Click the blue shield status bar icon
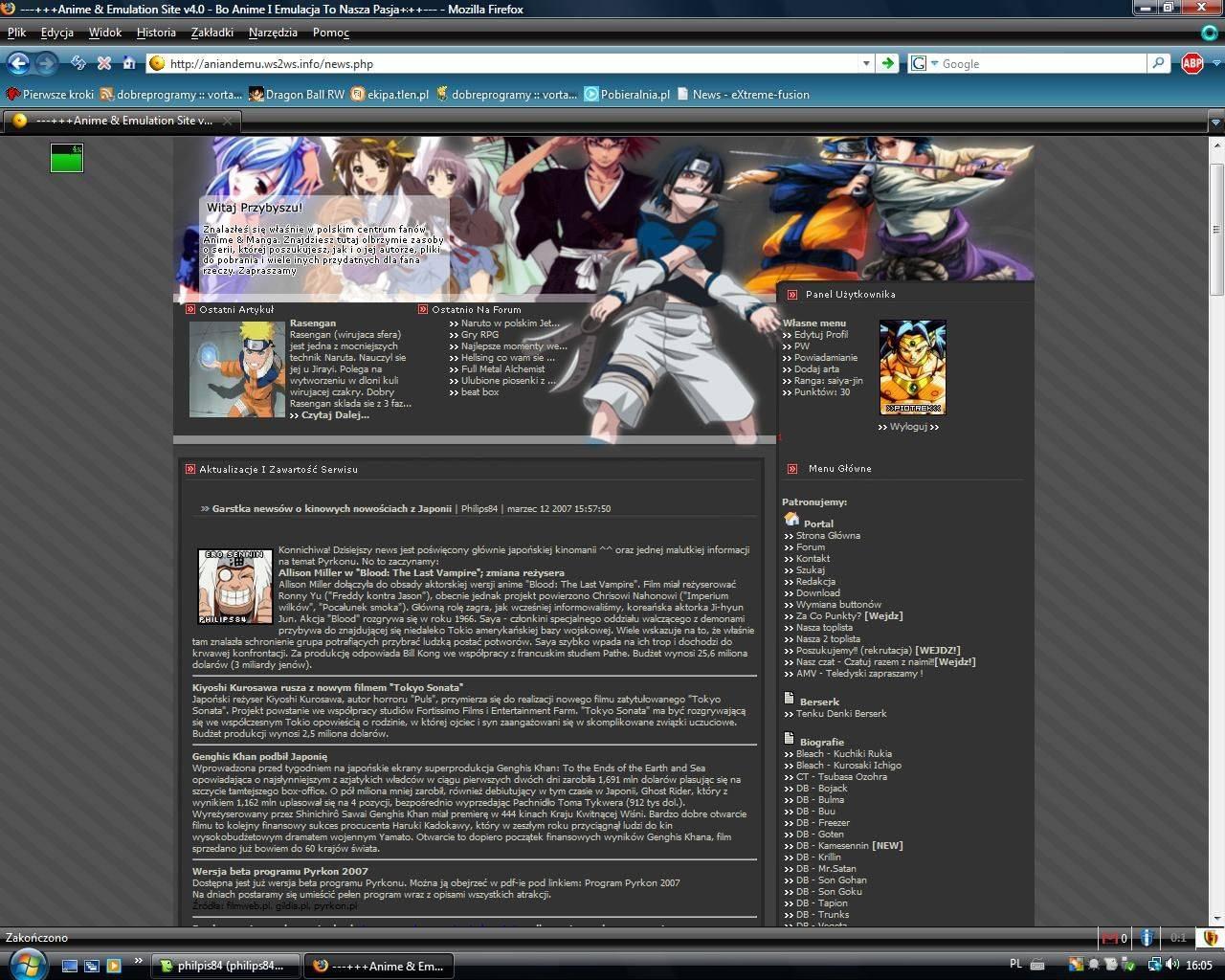Image resolution: width=1225 pixels, height=980 pixels. pos(1147,938)
